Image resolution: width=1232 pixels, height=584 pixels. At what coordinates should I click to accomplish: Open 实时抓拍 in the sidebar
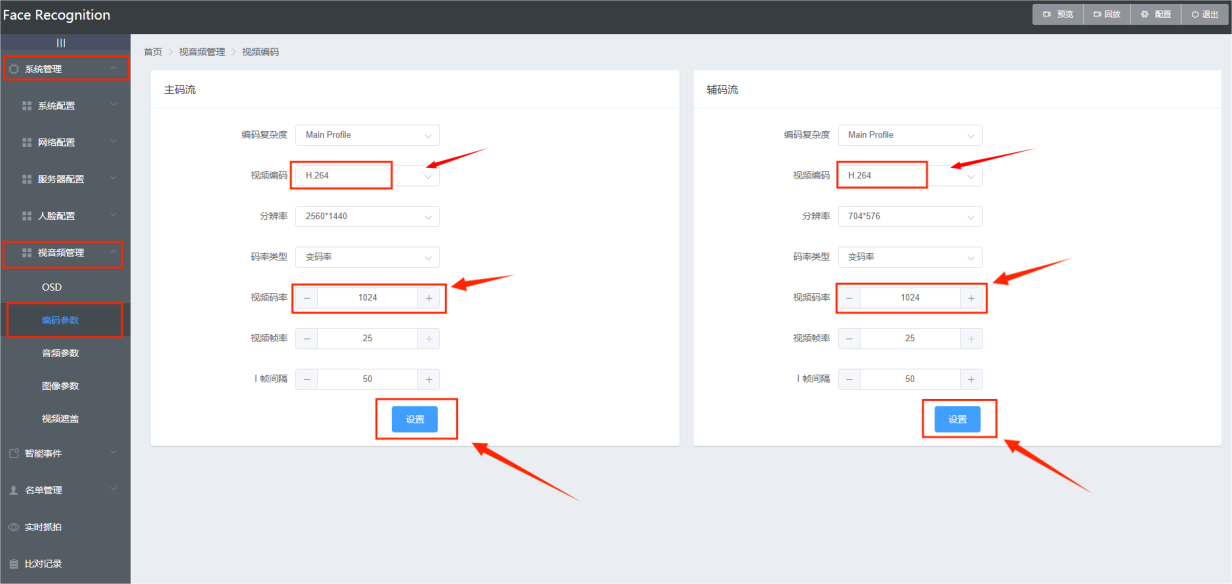click(x=44, y=527)
